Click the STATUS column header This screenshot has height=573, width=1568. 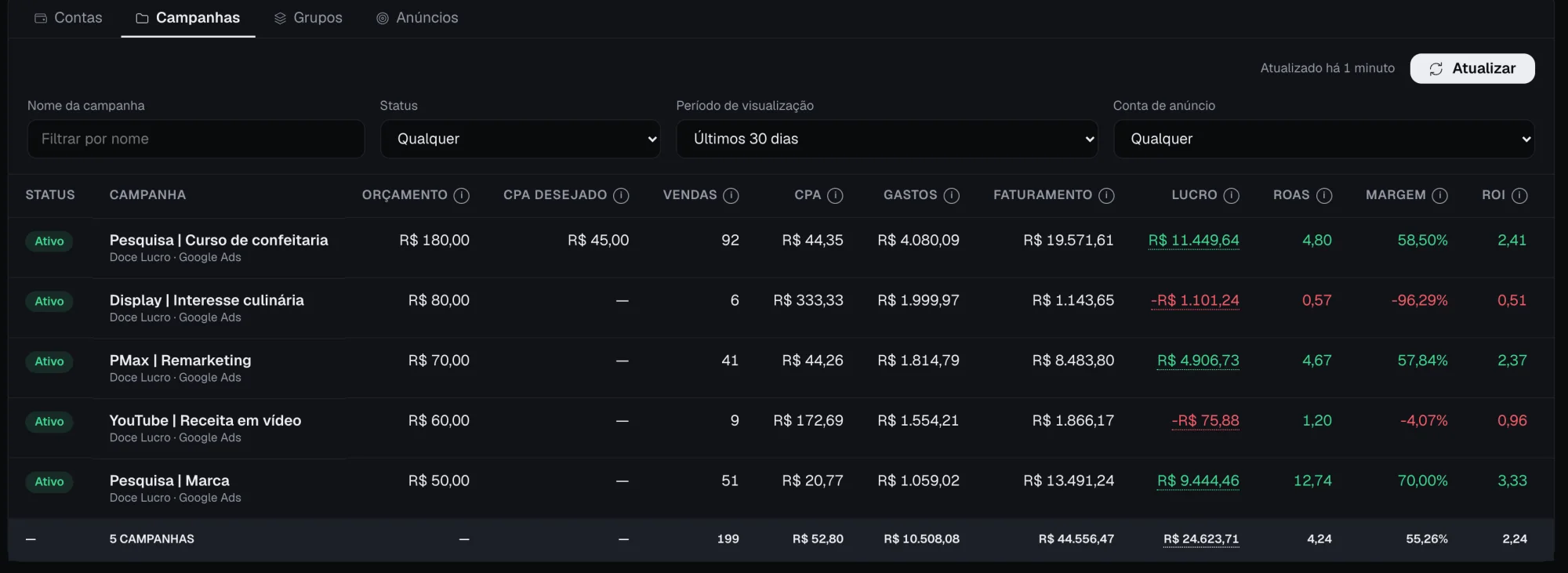(x=50, y=194)
